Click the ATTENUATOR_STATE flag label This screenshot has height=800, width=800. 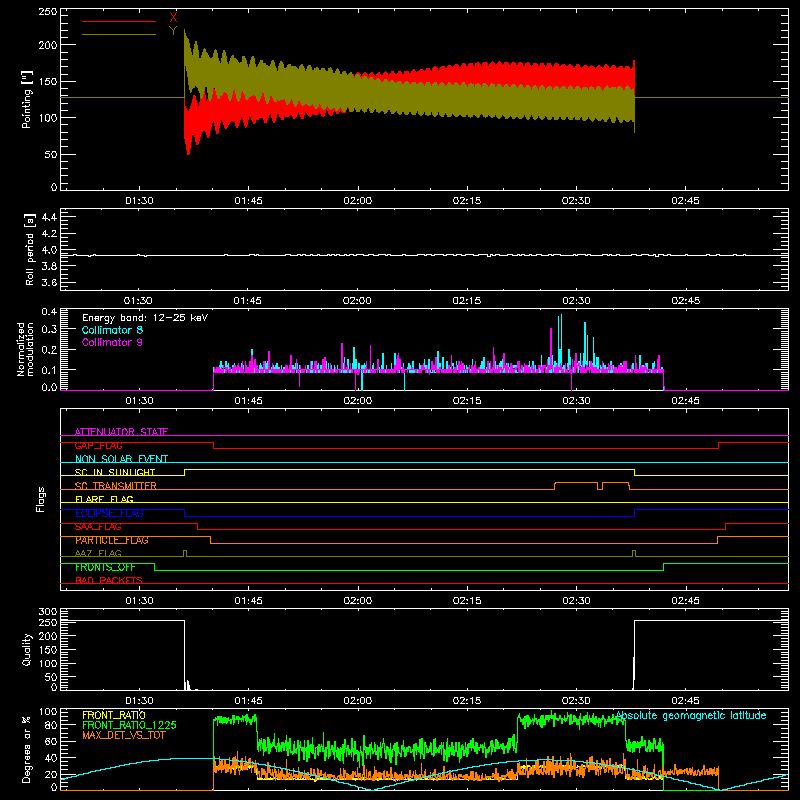pyautogui.click(x=121, y=432)
